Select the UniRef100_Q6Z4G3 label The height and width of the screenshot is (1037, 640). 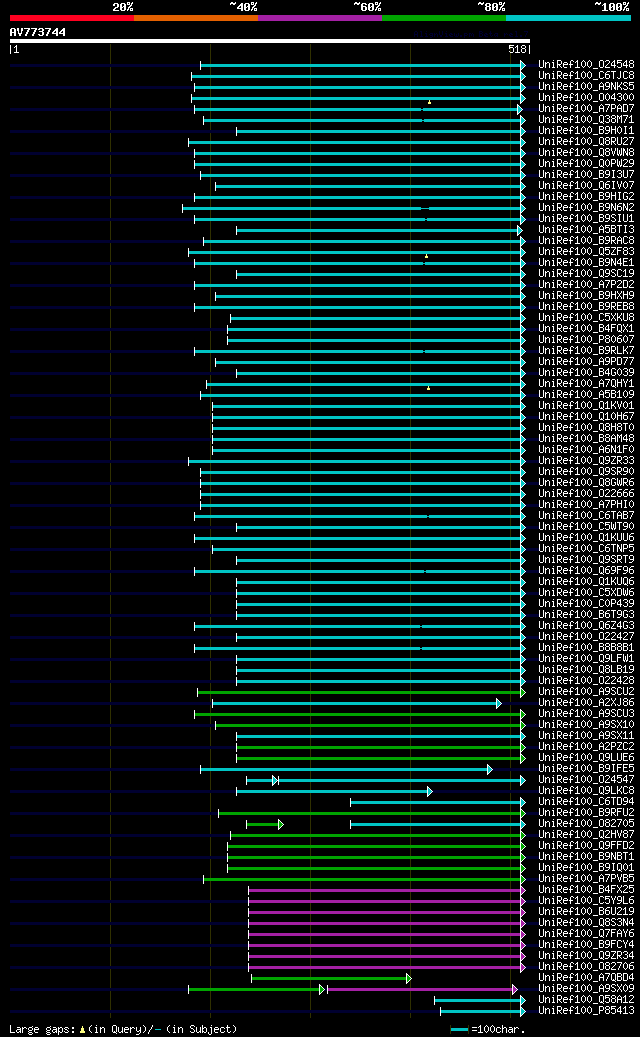coord(586,626)
